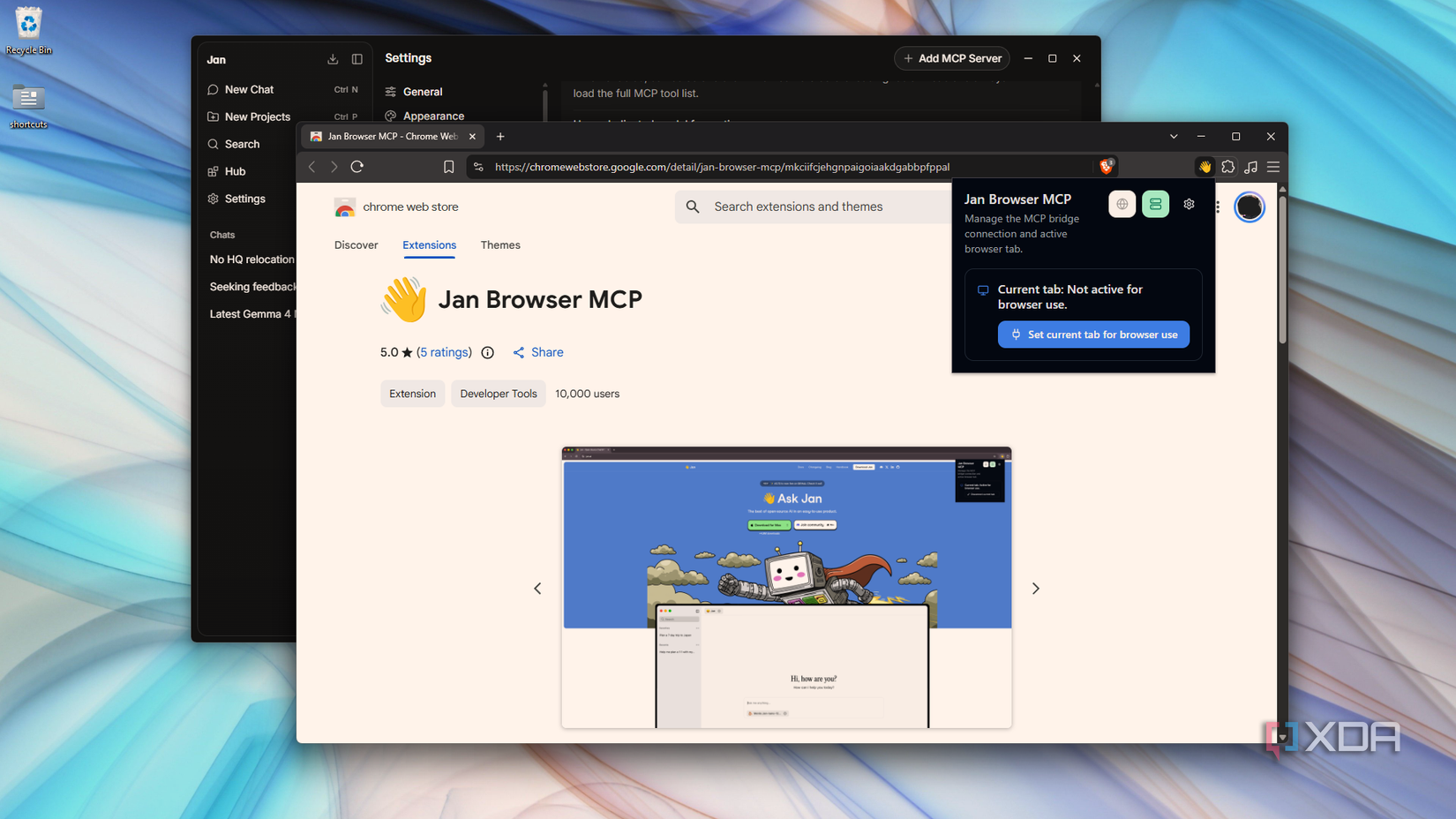Open the tab search dropdown chevron
Image resolution: width=1456 pixels, height=819 pixels.
(x=1174, y=137)
